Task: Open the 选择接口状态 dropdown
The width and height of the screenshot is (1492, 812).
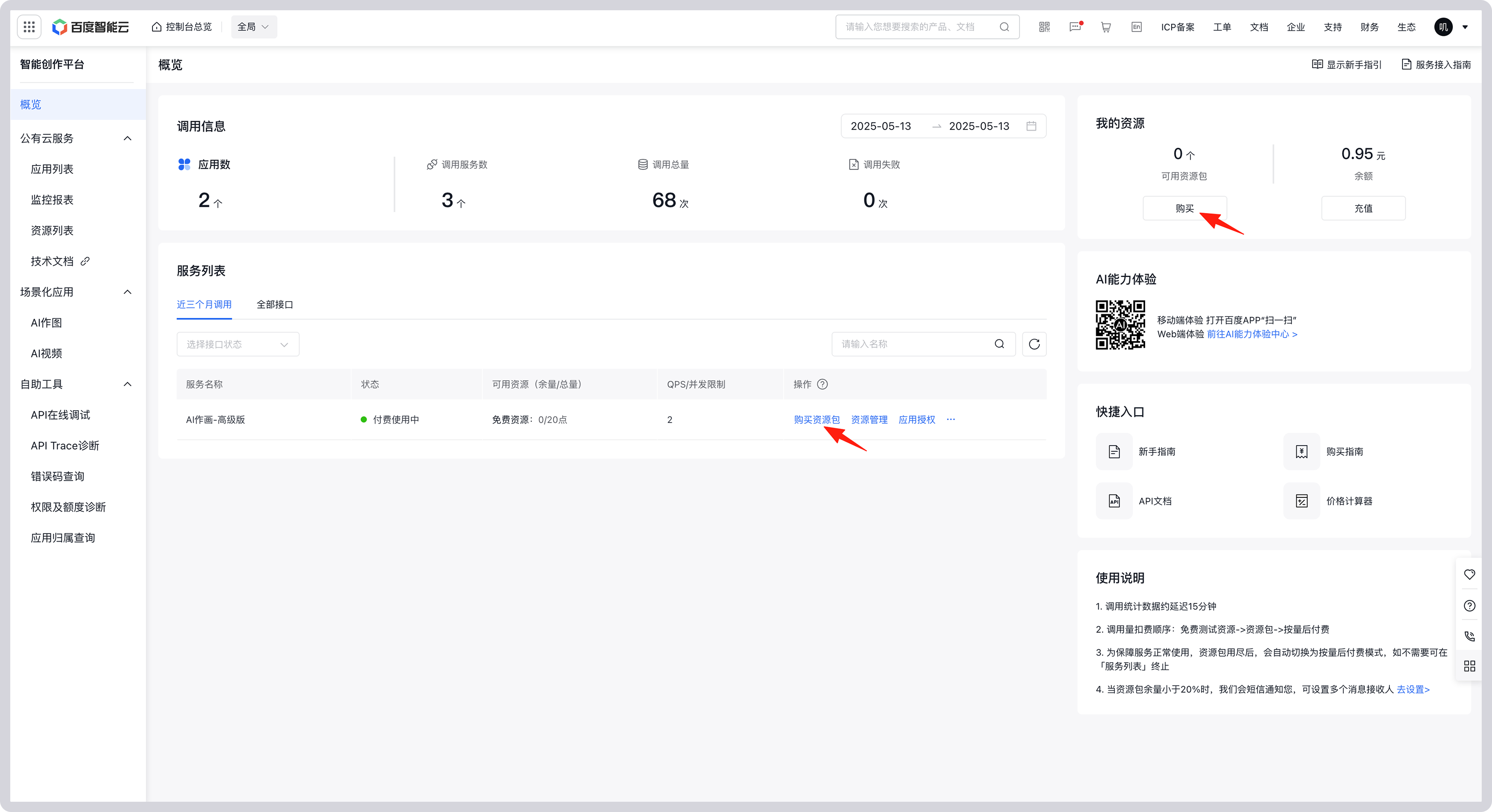Action: click(x=237, y=344)
